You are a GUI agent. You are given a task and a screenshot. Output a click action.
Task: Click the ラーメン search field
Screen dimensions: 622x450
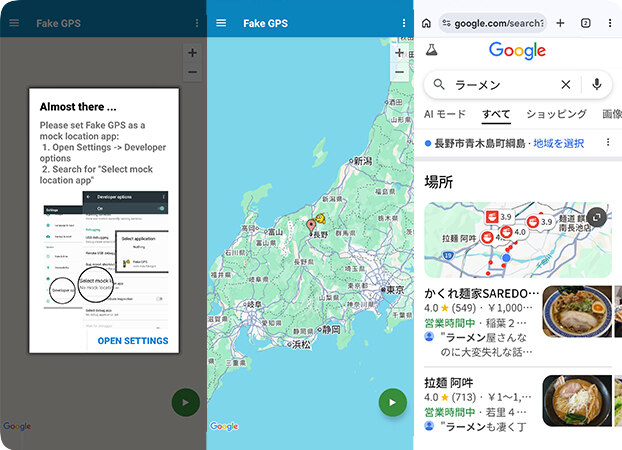pos(518,84)
